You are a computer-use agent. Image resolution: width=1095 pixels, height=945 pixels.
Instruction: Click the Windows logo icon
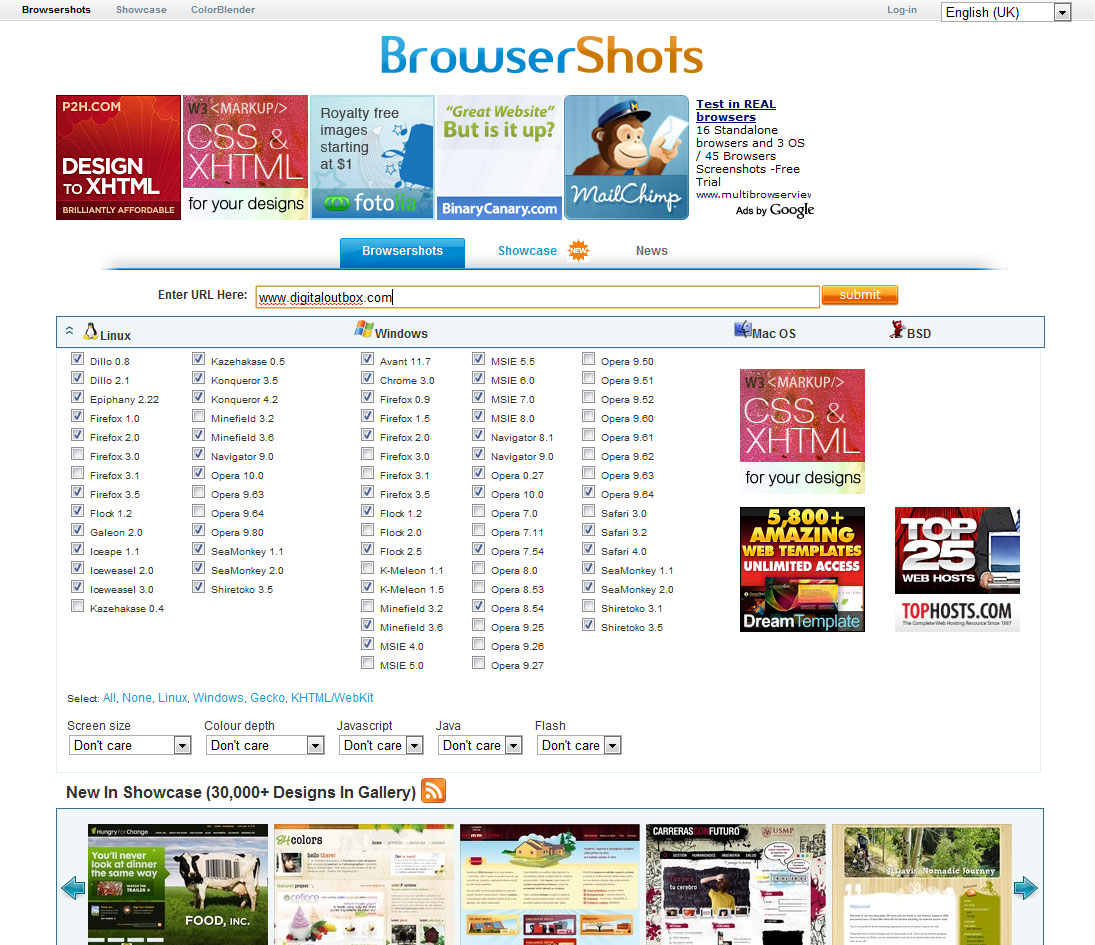pyautogui.click(x=363, y=330)
